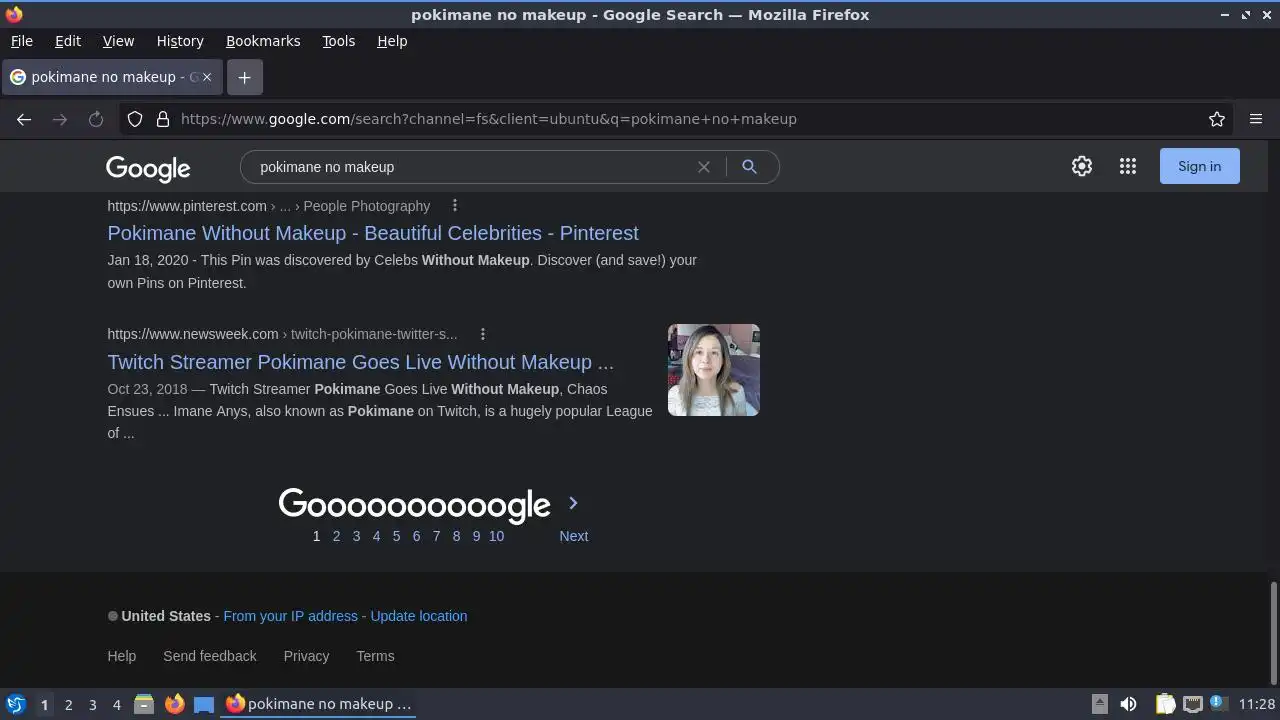Open the network tray icon
The height and width of the screenshot is (720, 1280).
(1192, 704)
